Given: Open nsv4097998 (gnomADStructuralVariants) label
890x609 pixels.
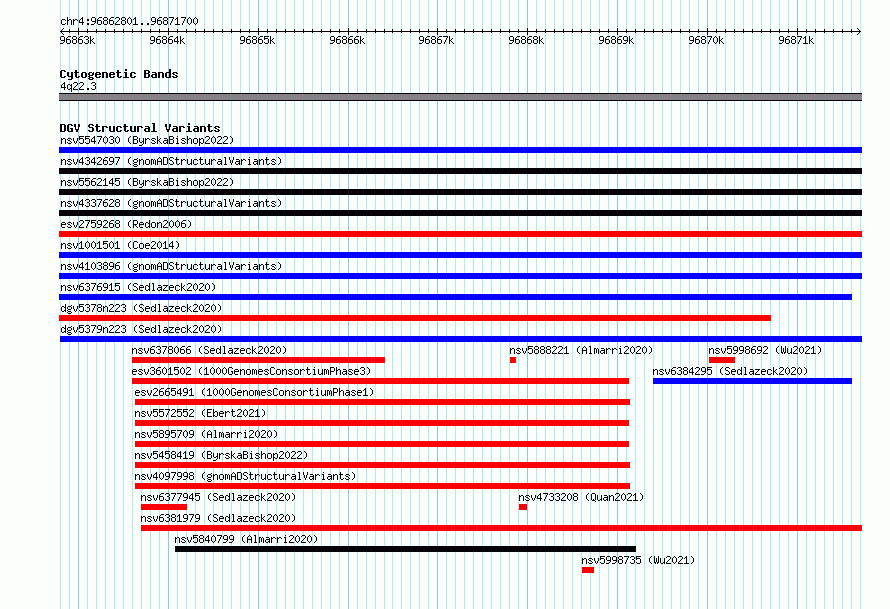Looking at the screenshot, I should pos(245,476).
